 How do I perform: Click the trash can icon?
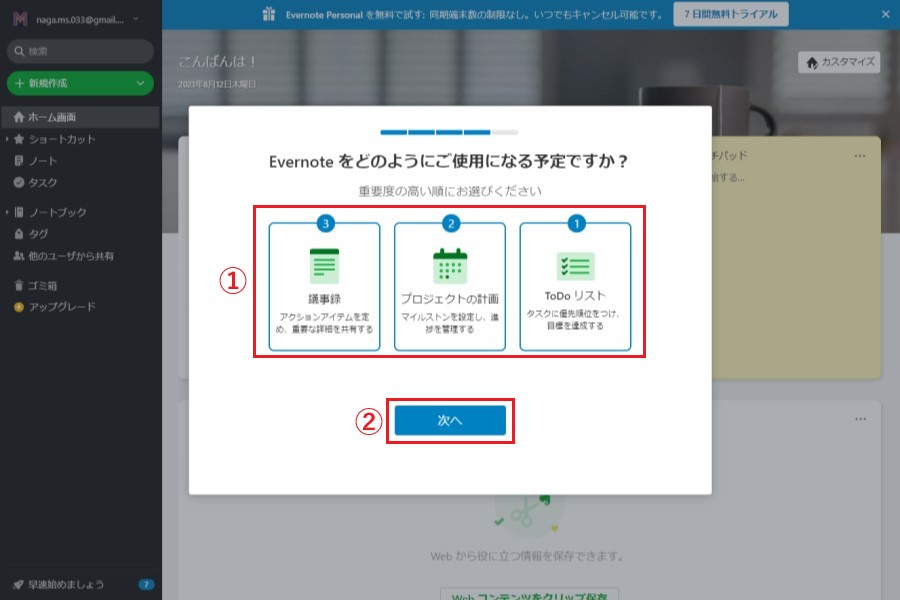[x=19, y=285]
